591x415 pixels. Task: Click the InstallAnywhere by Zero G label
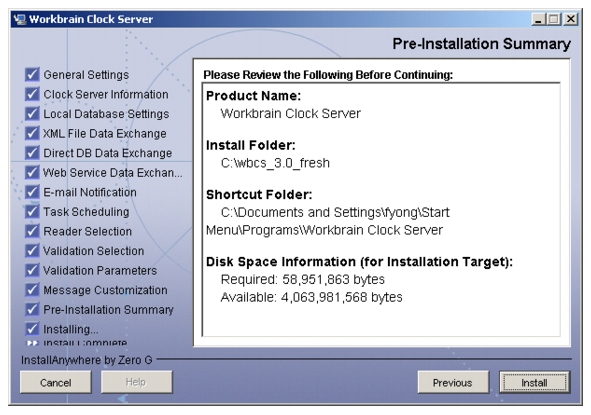click(x=87, y=360)
